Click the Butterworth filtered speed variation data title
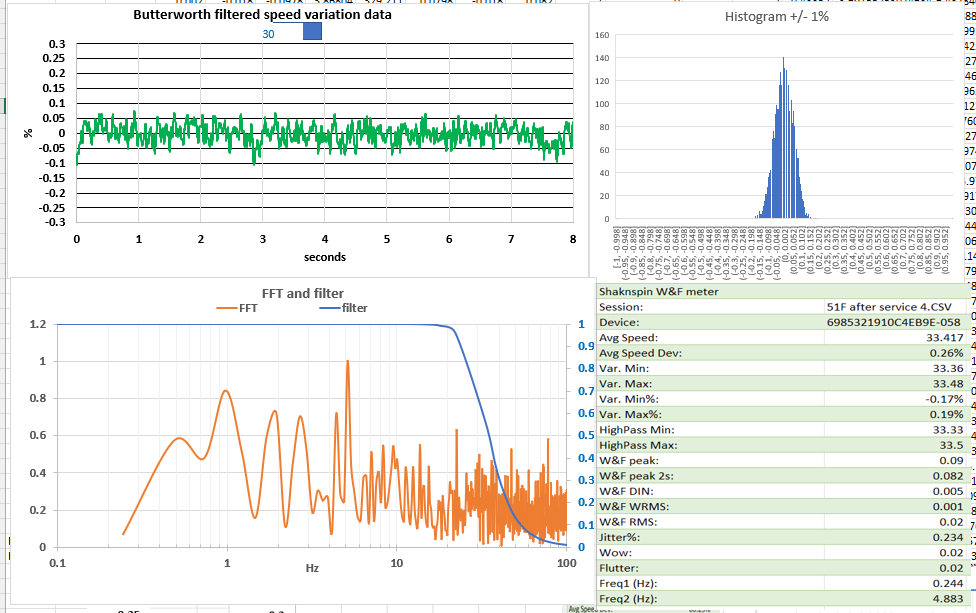The image size is (976, 613). [263, 14]
